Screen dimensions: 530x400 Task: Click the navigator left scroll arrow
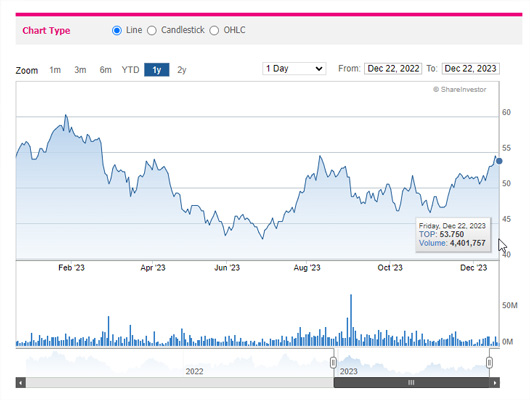point(21,383)
